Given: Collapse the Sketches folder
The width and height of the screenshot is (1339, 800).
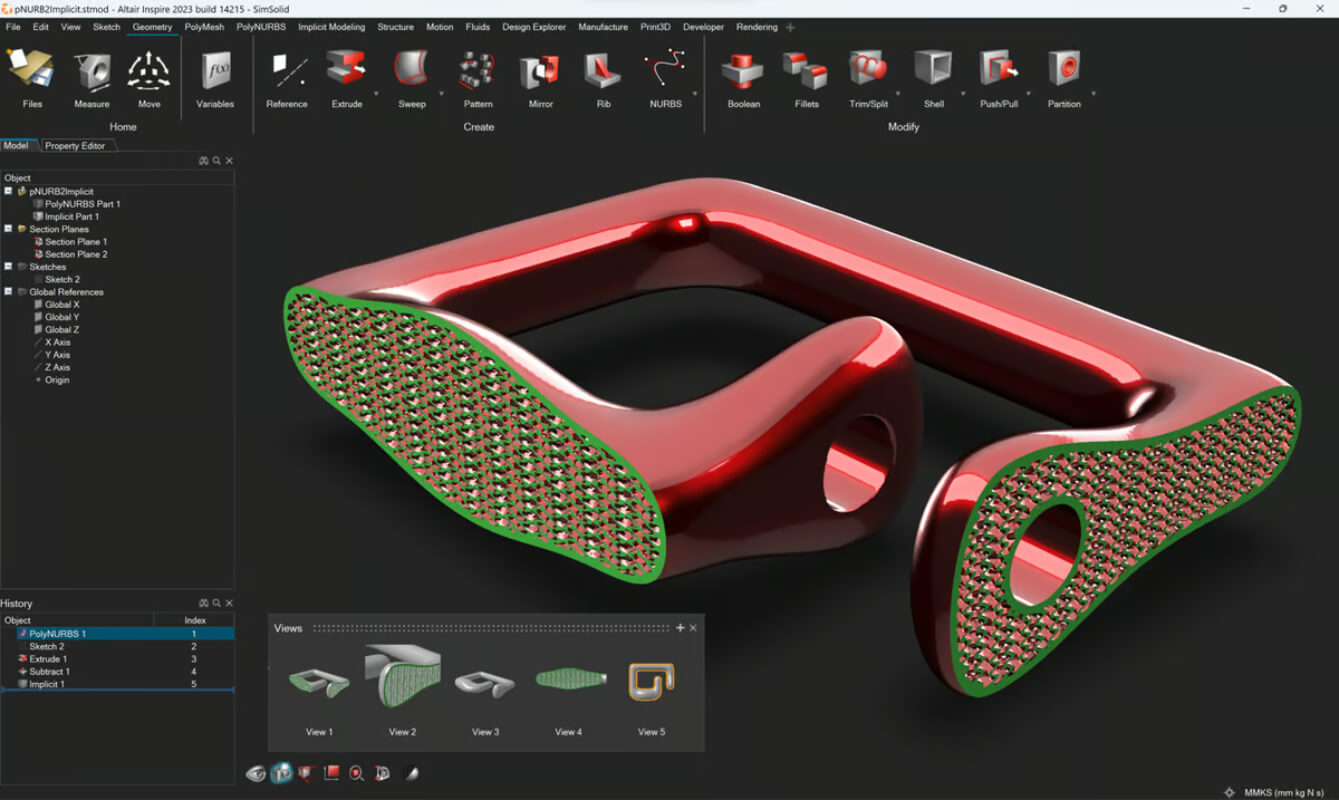Looking at the screenshot, I should coord(8,267).
